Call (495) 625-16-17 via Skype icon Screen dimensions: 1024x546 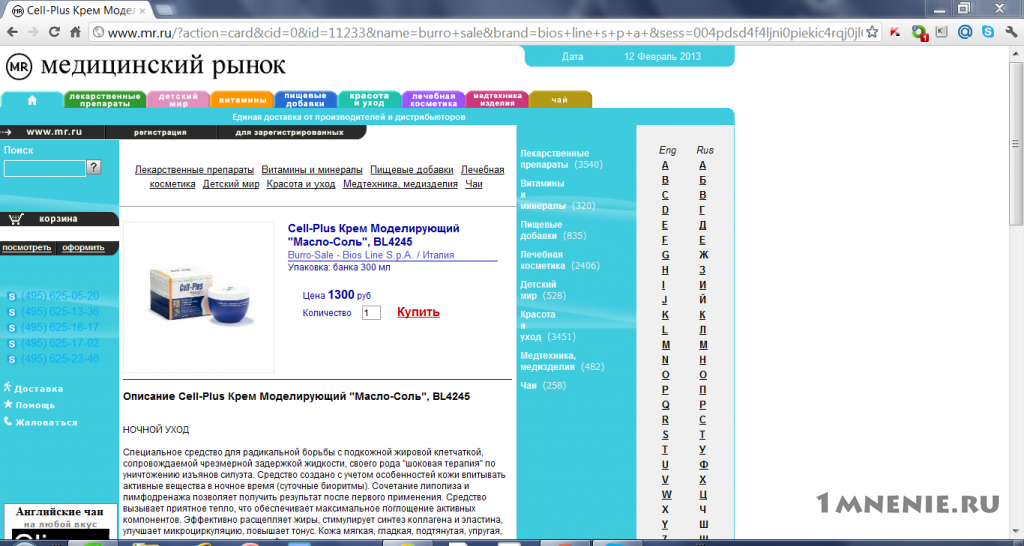click(x=11, y=328)
